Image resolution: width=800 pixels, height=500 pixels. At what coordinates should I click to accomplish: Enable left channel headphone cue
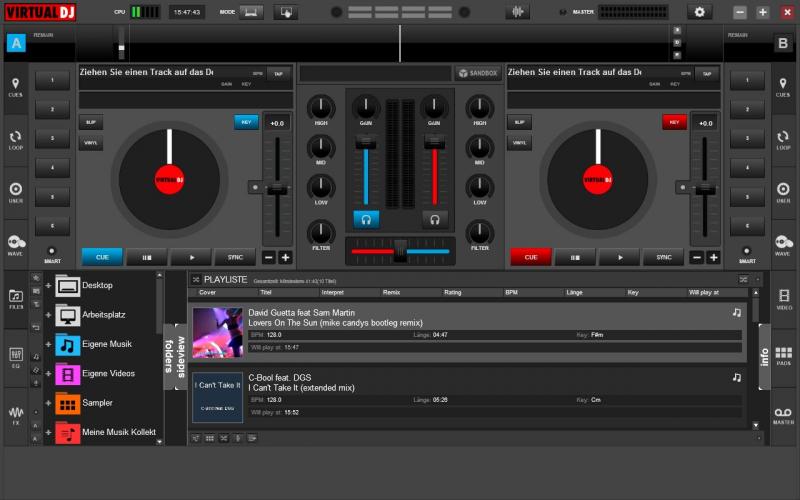pyautogui.click(x=366, y=218)
